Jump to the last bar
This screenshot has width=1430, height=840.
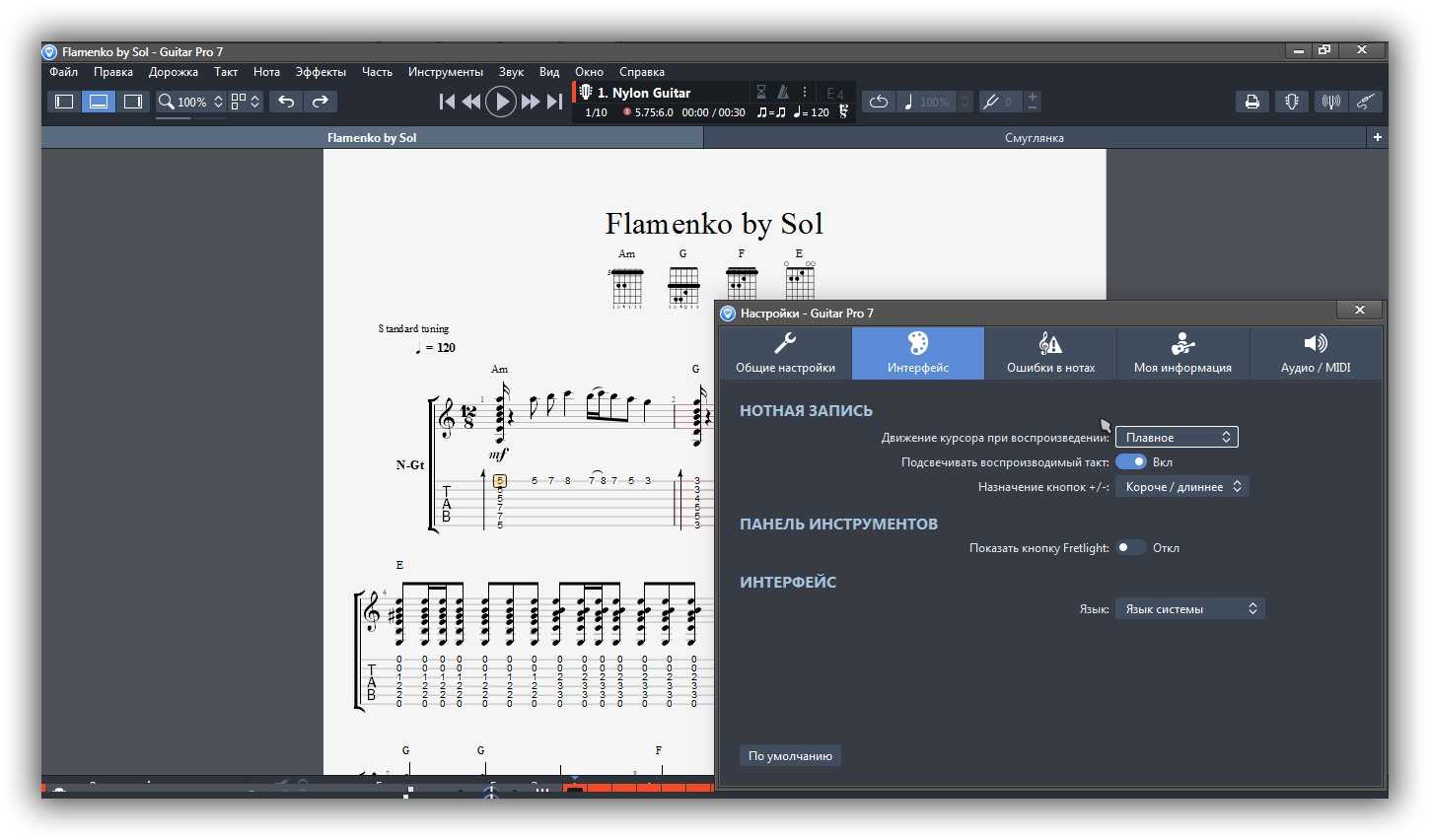(x=554, y=102)
